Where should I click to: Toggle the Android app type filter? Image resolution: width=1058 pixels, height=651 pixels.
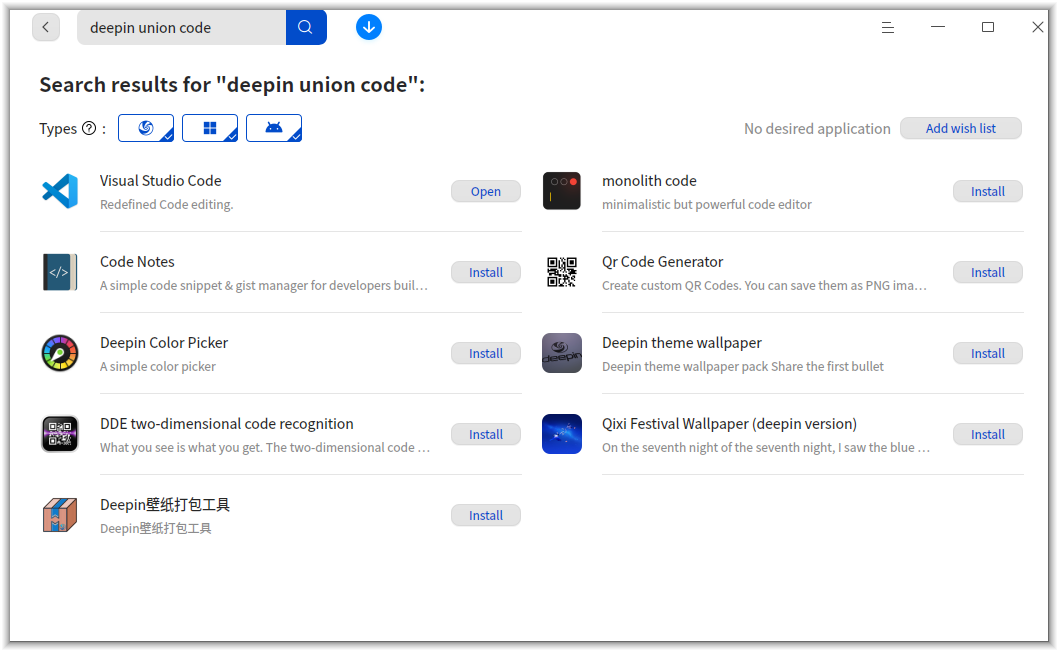274,128
